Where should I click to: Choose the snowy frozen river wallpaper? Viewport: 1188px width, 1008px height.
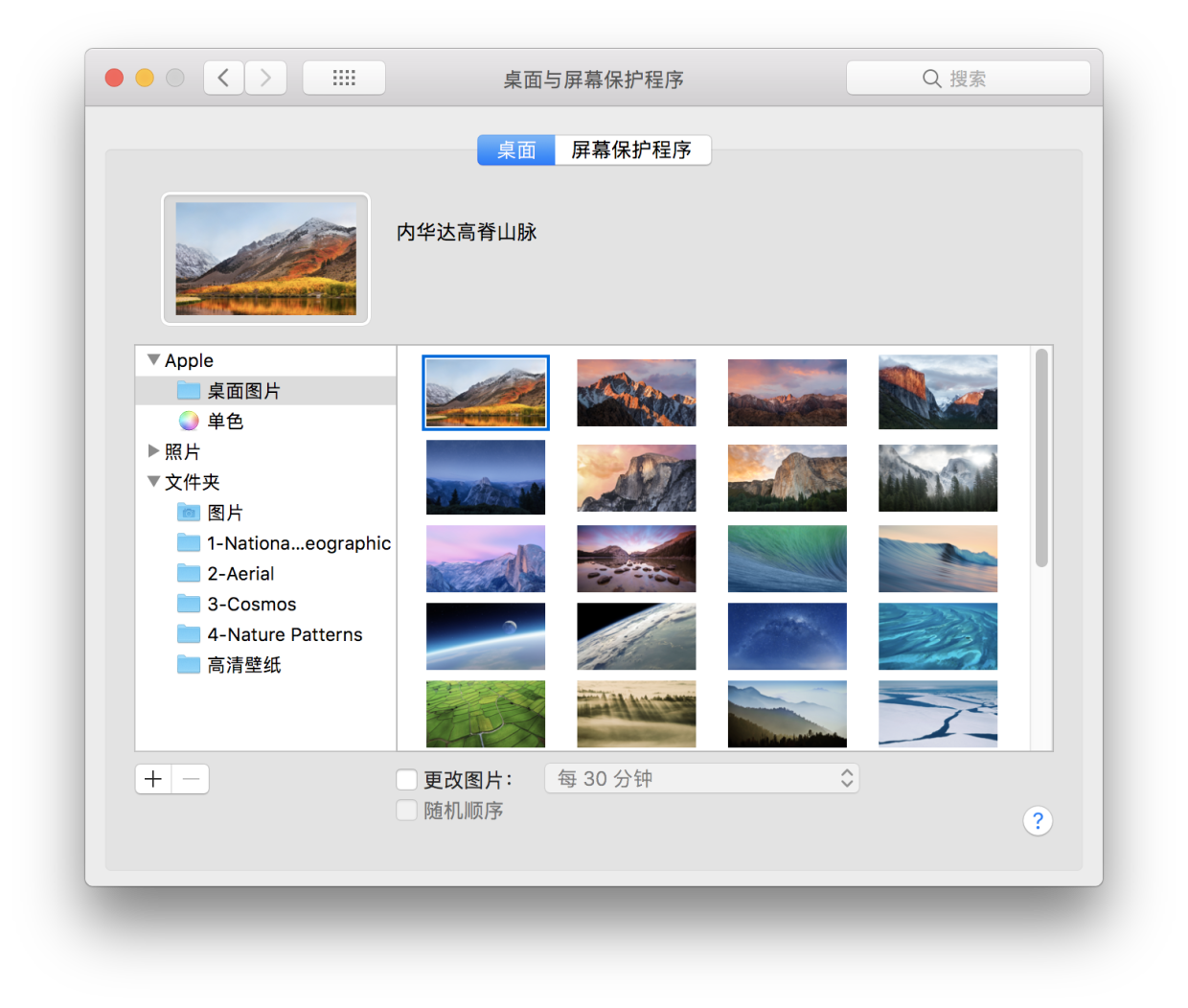938,714
